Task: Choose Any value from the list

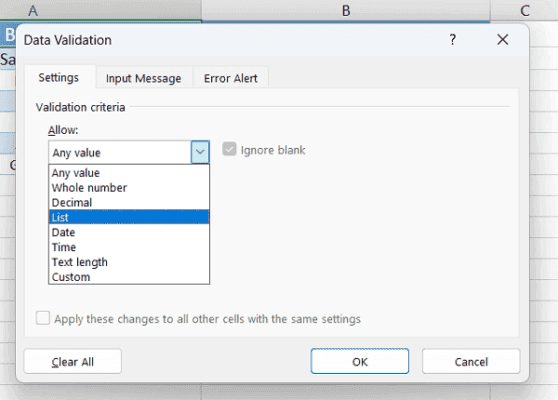Action: coord(129,173)
